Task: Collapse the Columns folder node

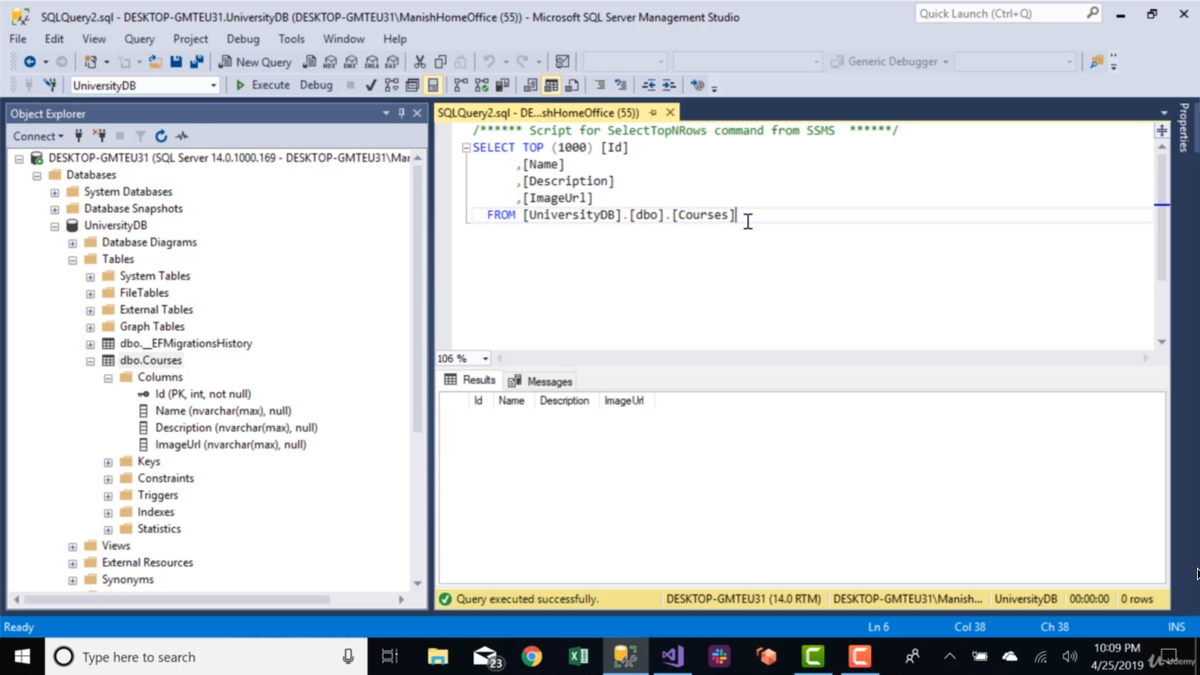Action: click(x=109, y=378)
